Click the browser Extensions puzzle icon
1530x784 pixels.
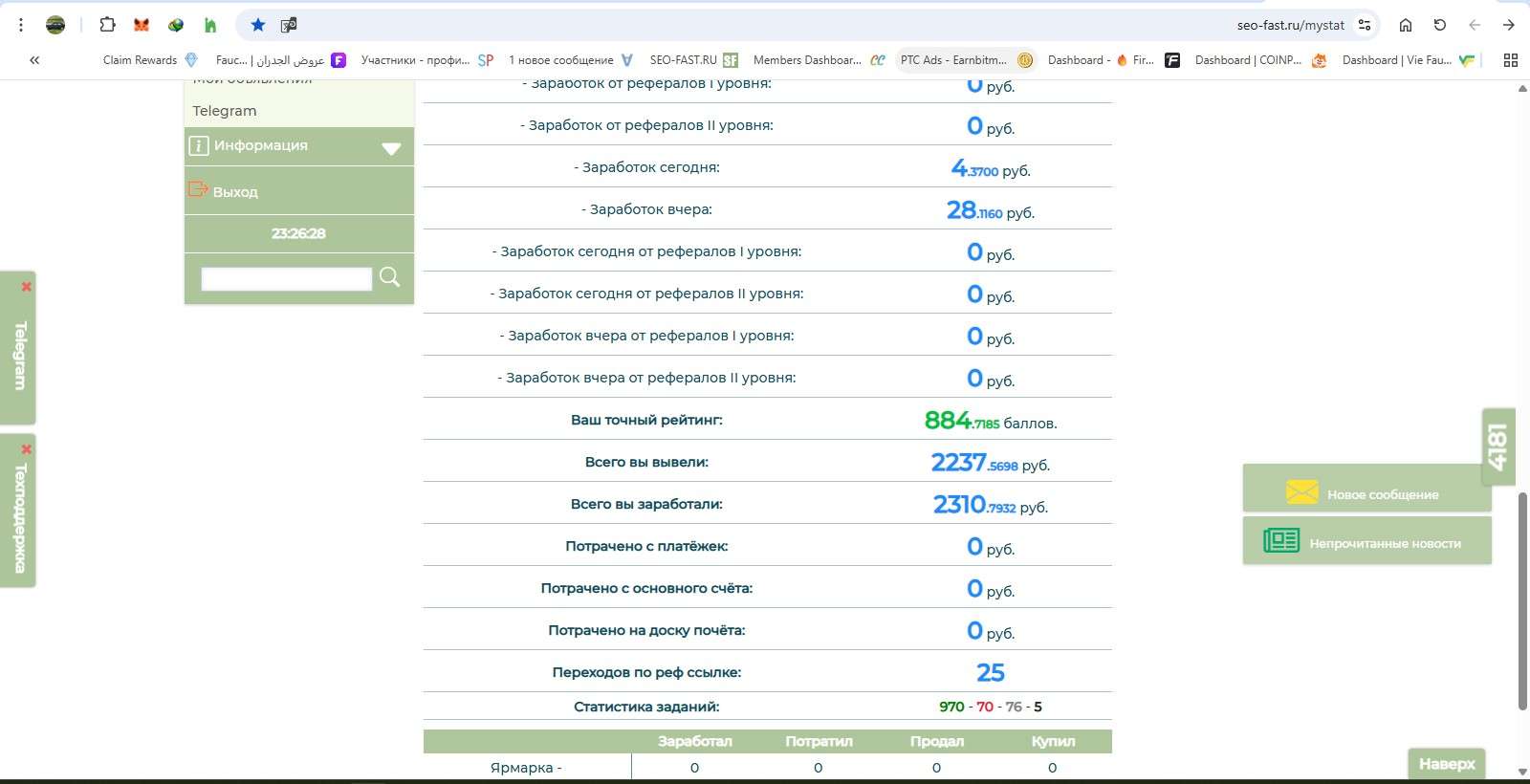click(x=107, y=25)
